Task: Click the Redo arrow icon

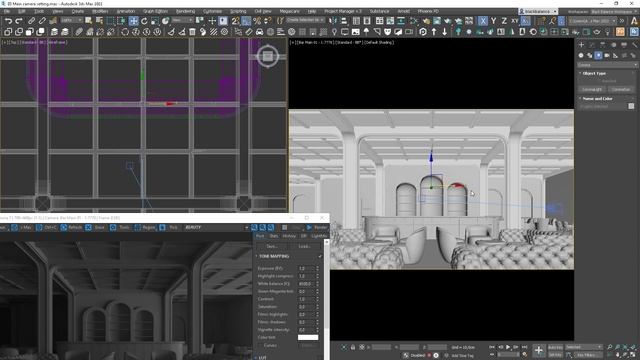Action: (x=19, y=20)
